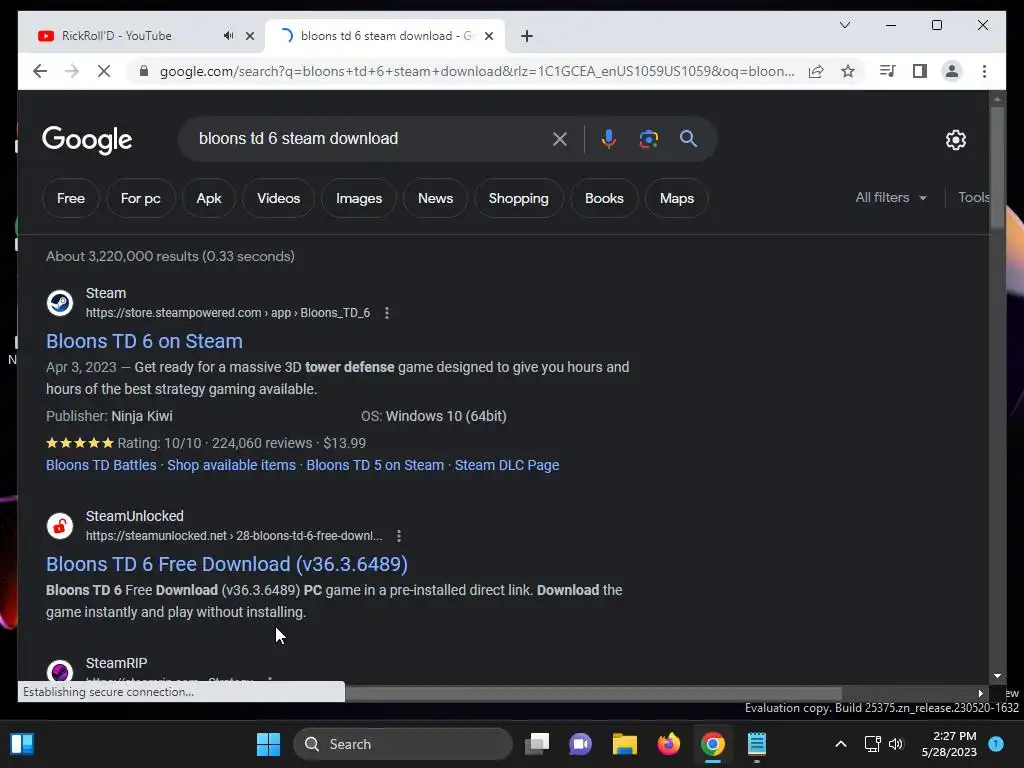Apply the For pc filter chip
This screenshot has width=1024, height=768.
[140, 198]
